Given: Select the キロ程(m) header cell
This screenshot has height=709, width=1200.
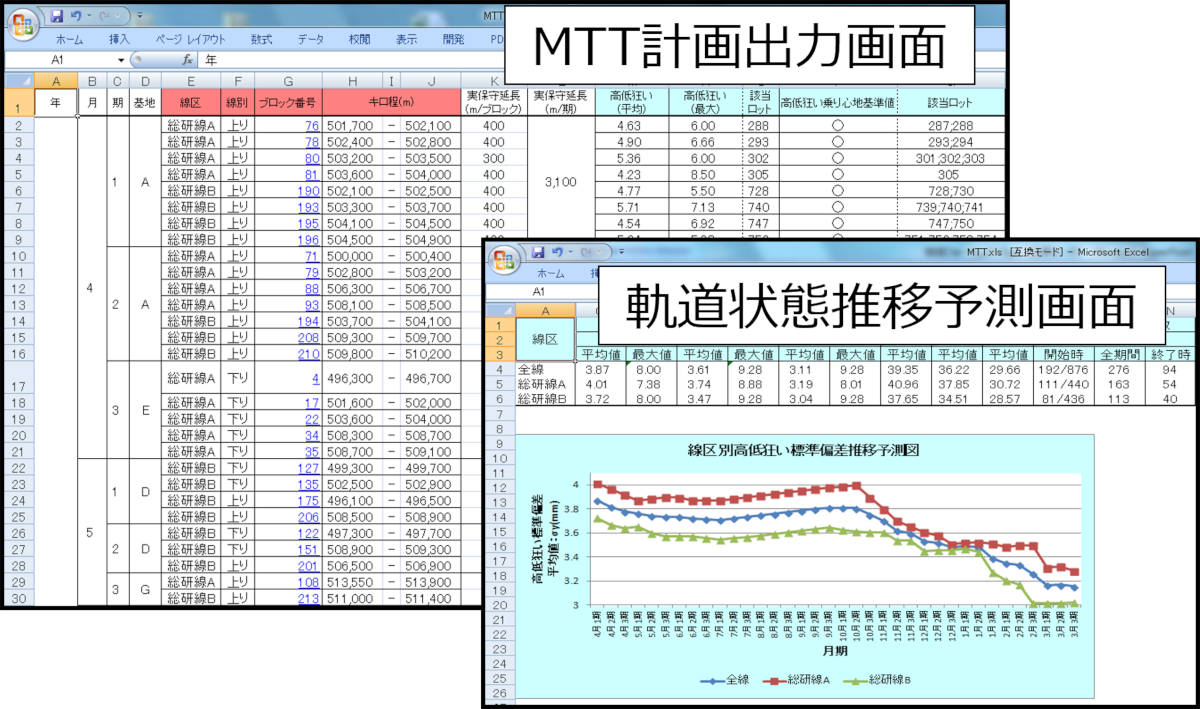Looking at the screenshot, I should coord(391,103).
